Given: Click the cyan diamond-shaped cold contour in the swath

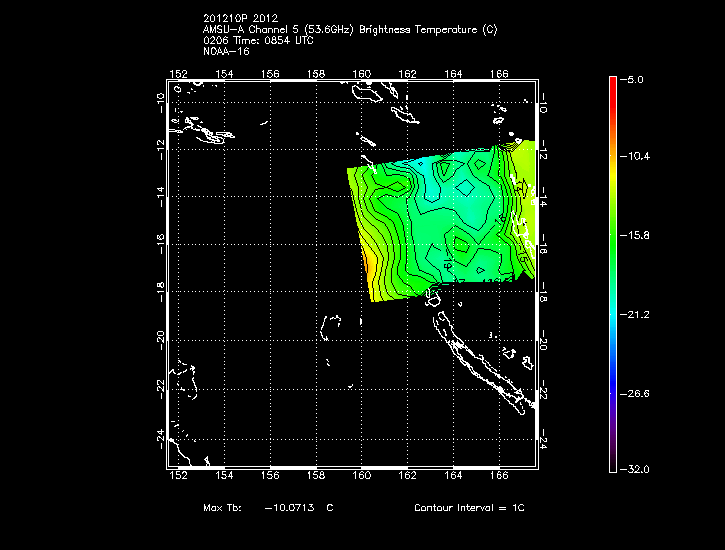Looking at the screenshot, I should tap(465, 188).
